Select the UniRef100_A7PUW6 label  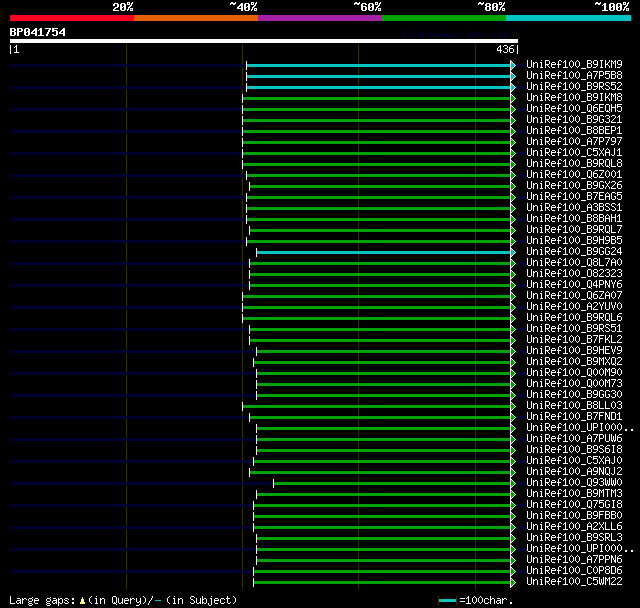(x=574, y=439)
